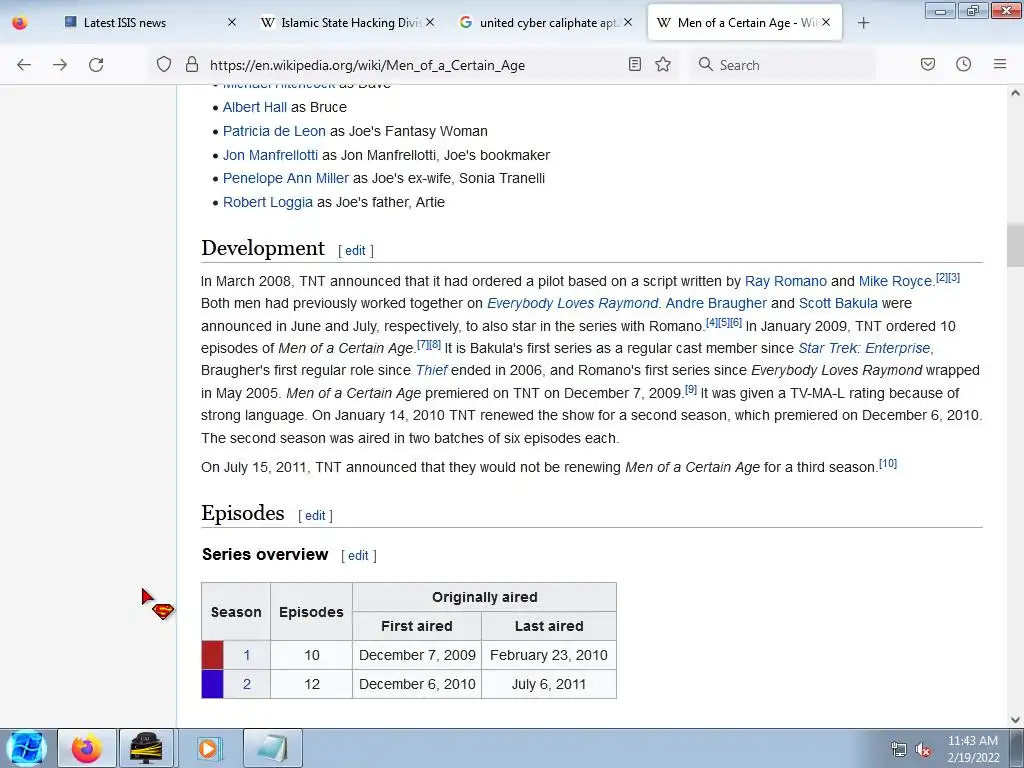1024x768 pixels.
Task: Open the Season 2 link in table
Action: (x=247, y=684)
